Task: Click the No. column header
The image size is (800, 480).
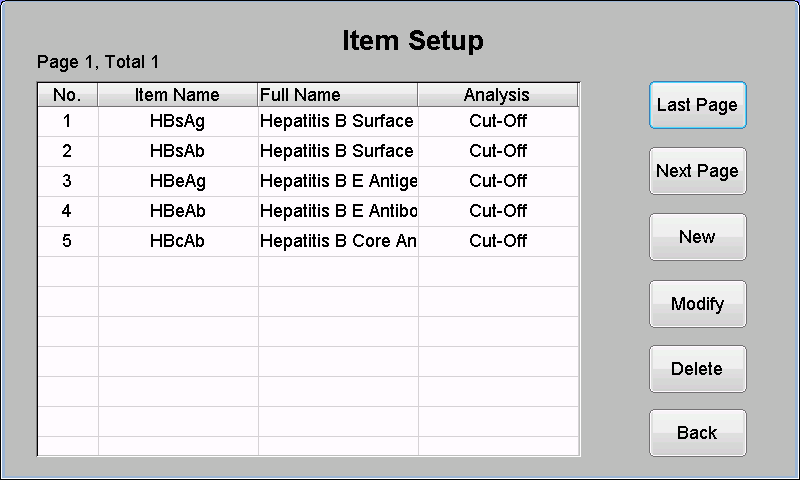Action: click(67, 95)
